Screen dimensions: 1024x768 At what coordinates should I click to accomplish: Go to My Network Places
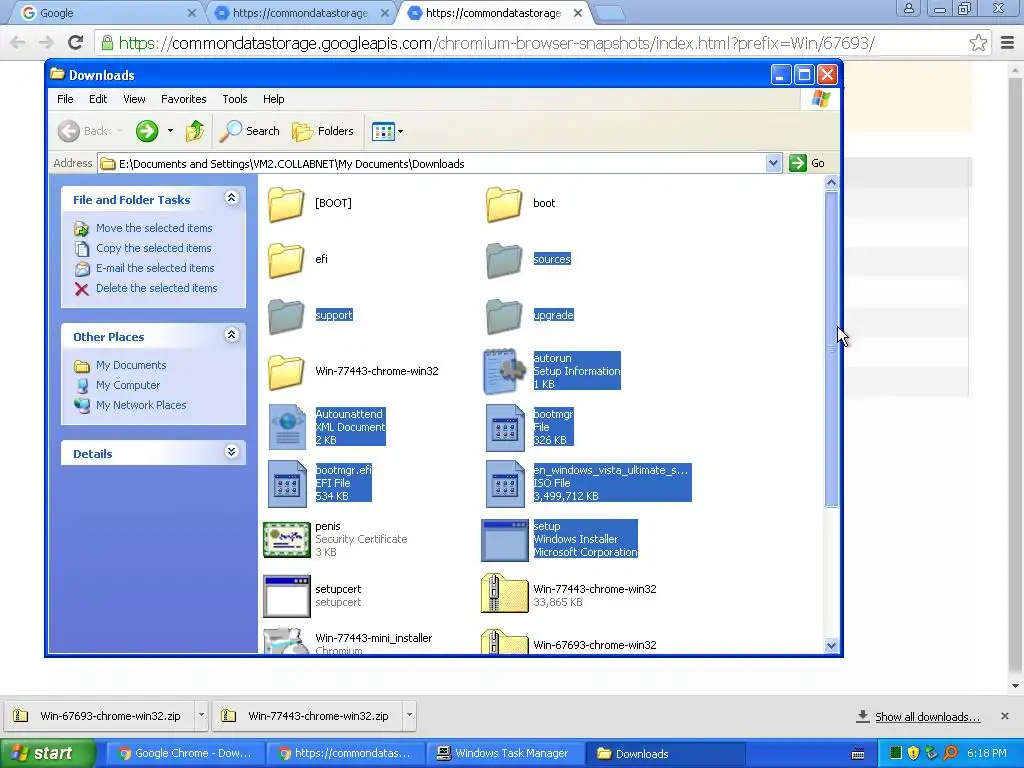tap(141, 406)
